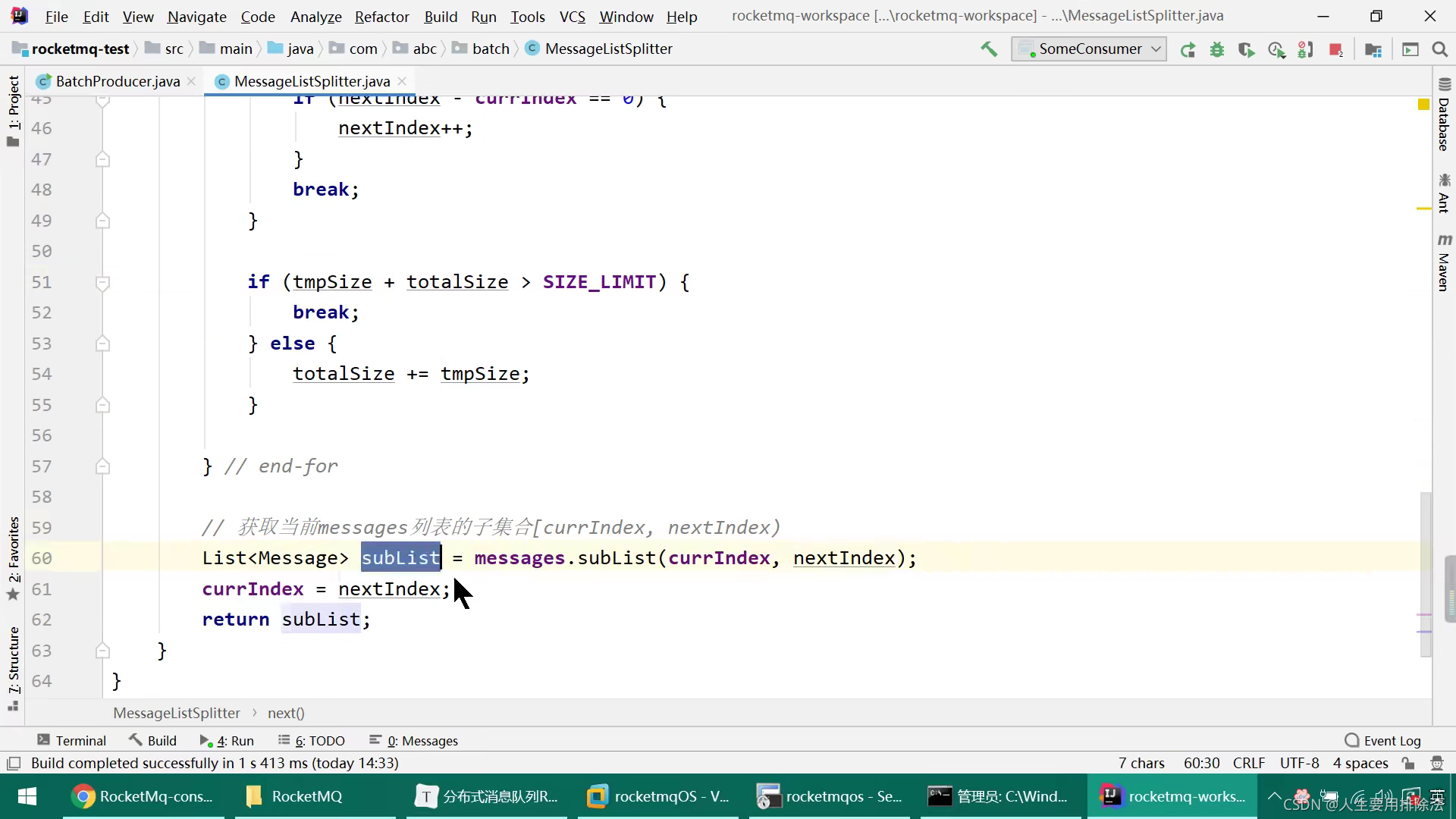Click the 60:30 caret position indicator

[x=1201, y=764]
